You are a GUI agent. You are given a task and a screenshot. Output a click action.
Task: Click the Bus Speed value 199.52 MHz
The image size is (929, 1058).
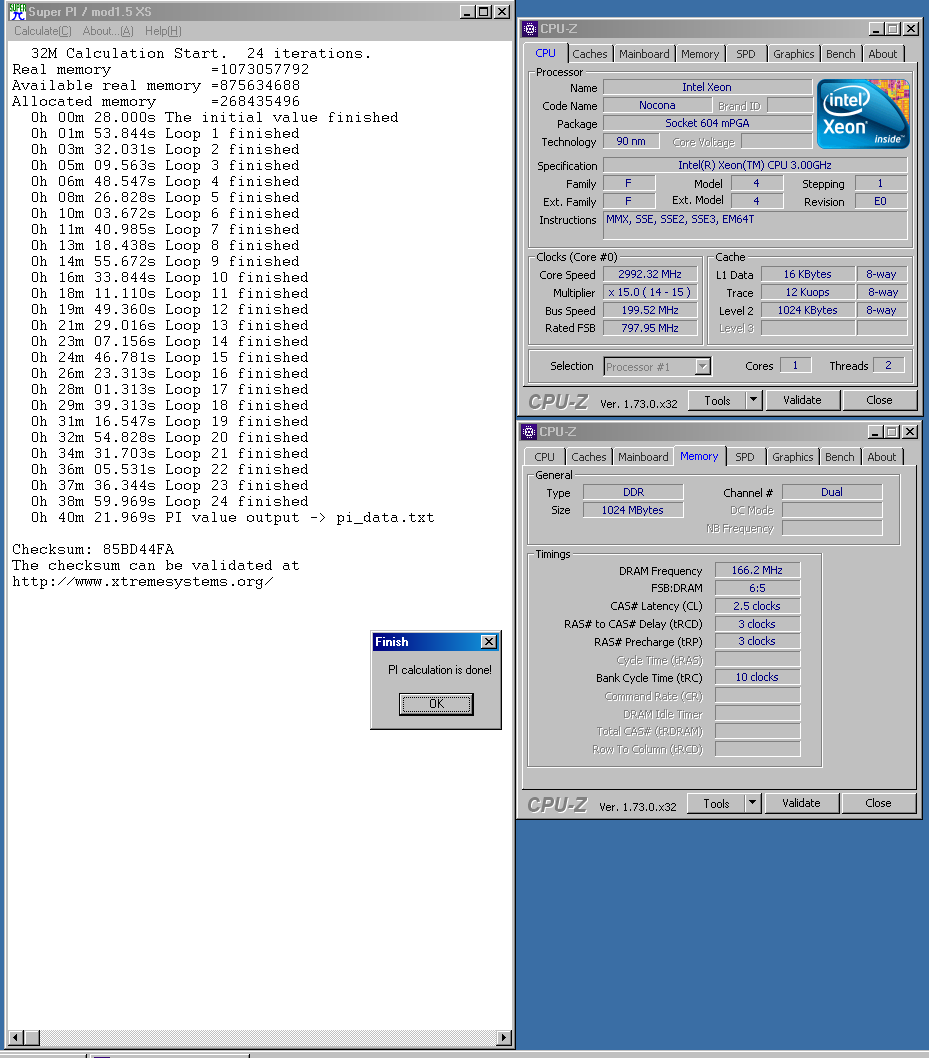point(650,310)
